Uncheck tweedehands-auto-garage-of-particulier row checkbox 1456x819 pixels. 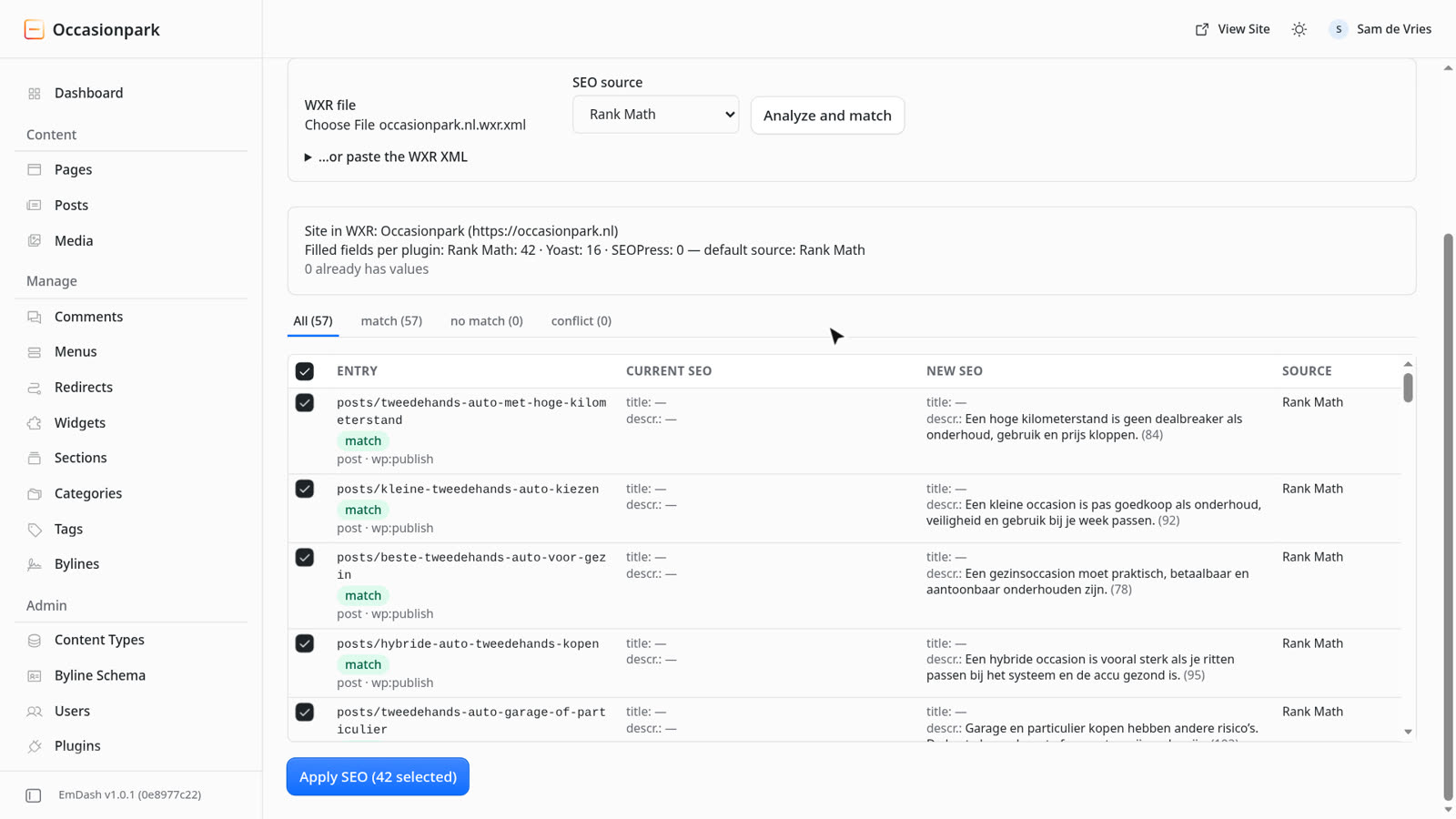click(x=305, y=712)
